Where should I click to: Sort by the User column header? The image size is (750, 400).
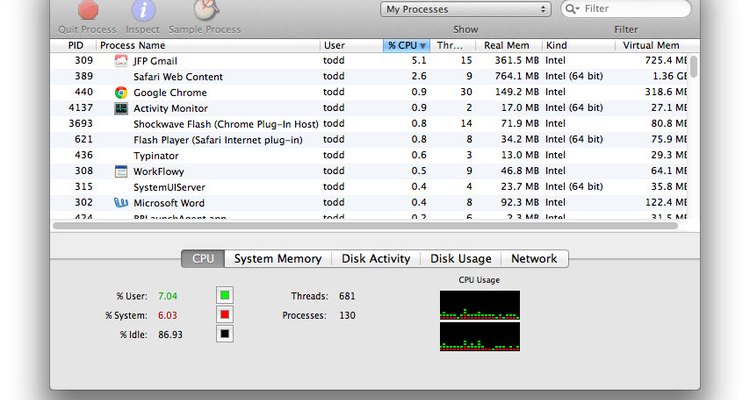(351, 45)
